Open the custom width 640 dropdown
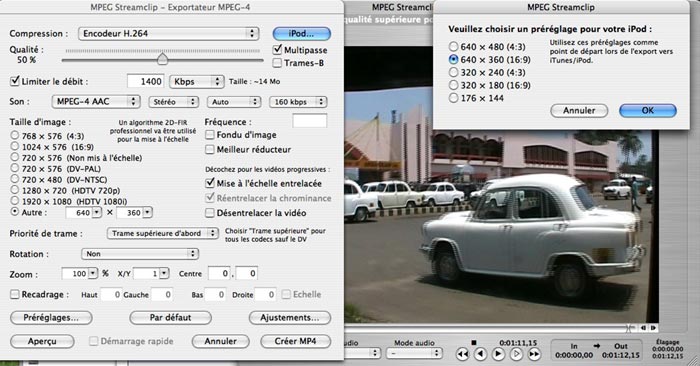This screenshot has height=366, width=700. (96, 213)
